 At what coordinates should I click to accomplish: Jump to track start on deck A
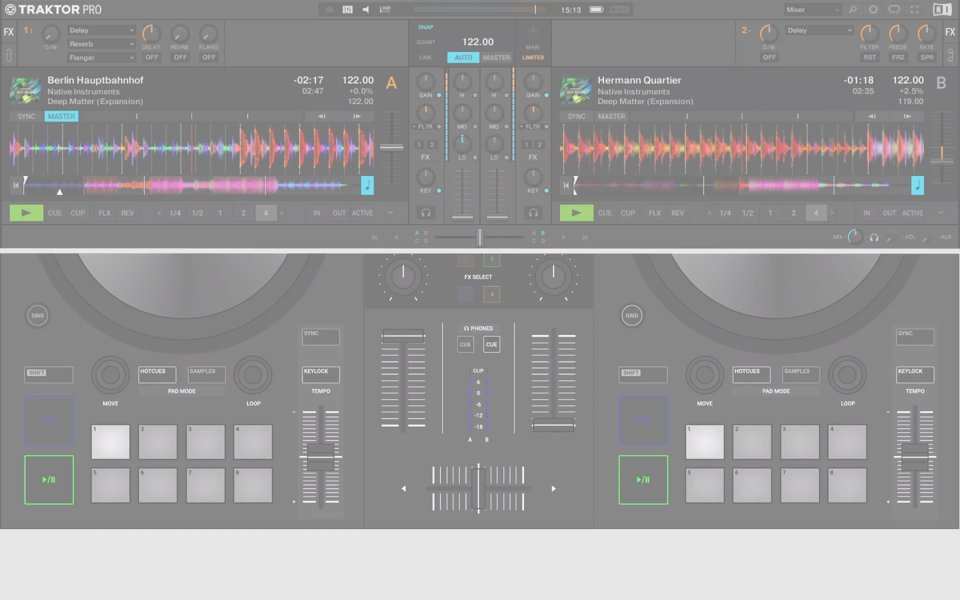coord(16,185)
